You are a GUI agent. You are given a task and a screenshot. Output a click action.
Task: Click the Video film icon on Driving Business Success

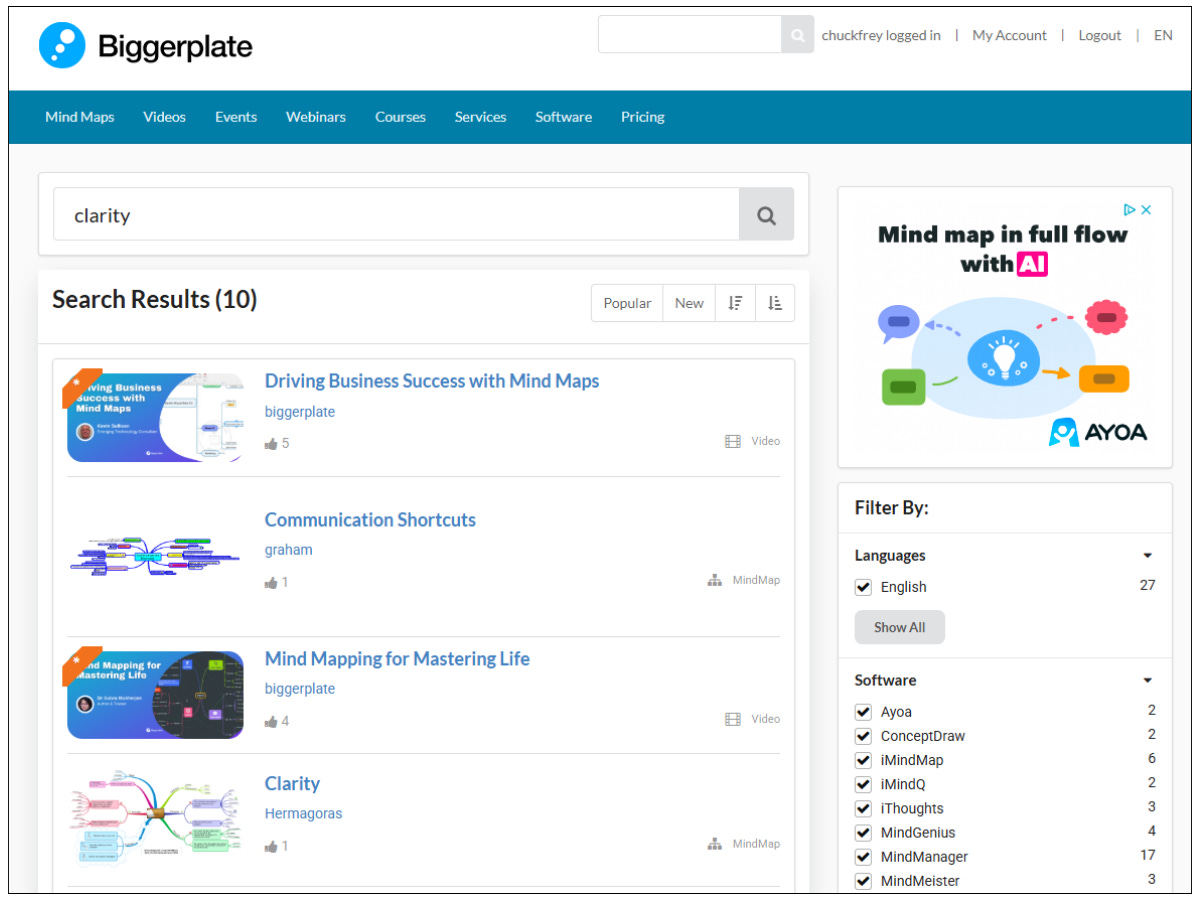click(x=733, y=441)
